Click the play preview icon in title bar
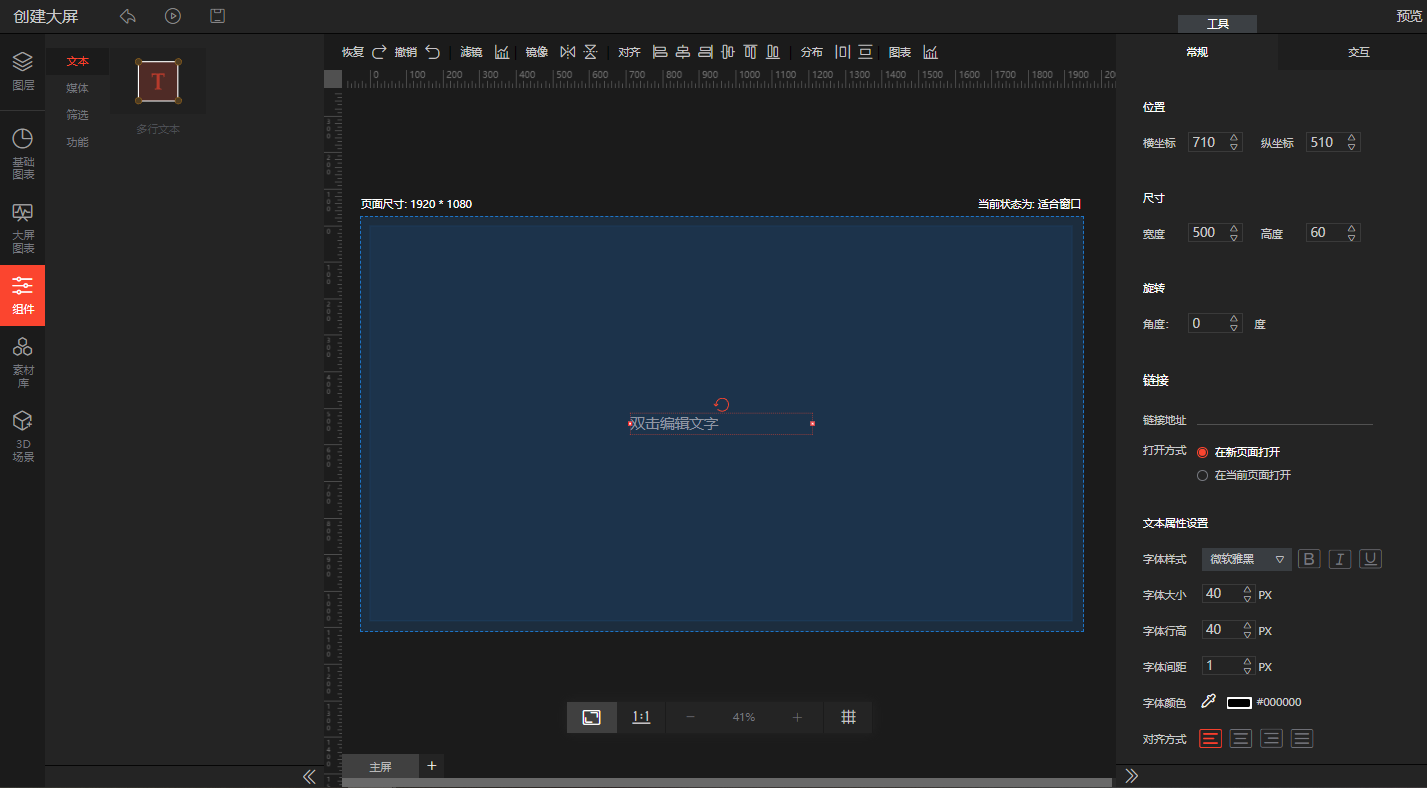1427x788 pixels. [173, 16]
